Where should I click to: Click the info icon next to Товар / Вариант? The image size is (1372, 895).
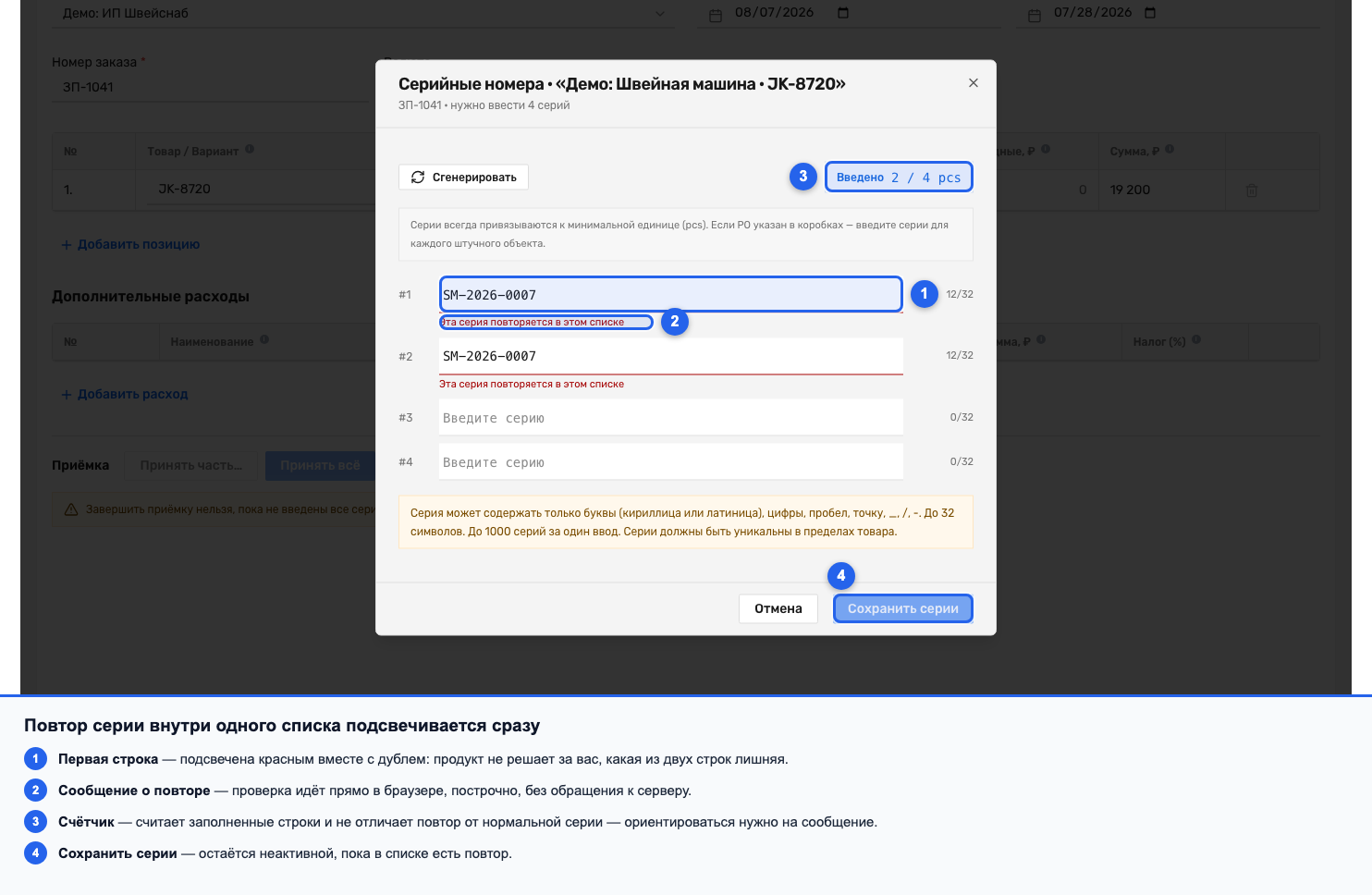point(250,149)
